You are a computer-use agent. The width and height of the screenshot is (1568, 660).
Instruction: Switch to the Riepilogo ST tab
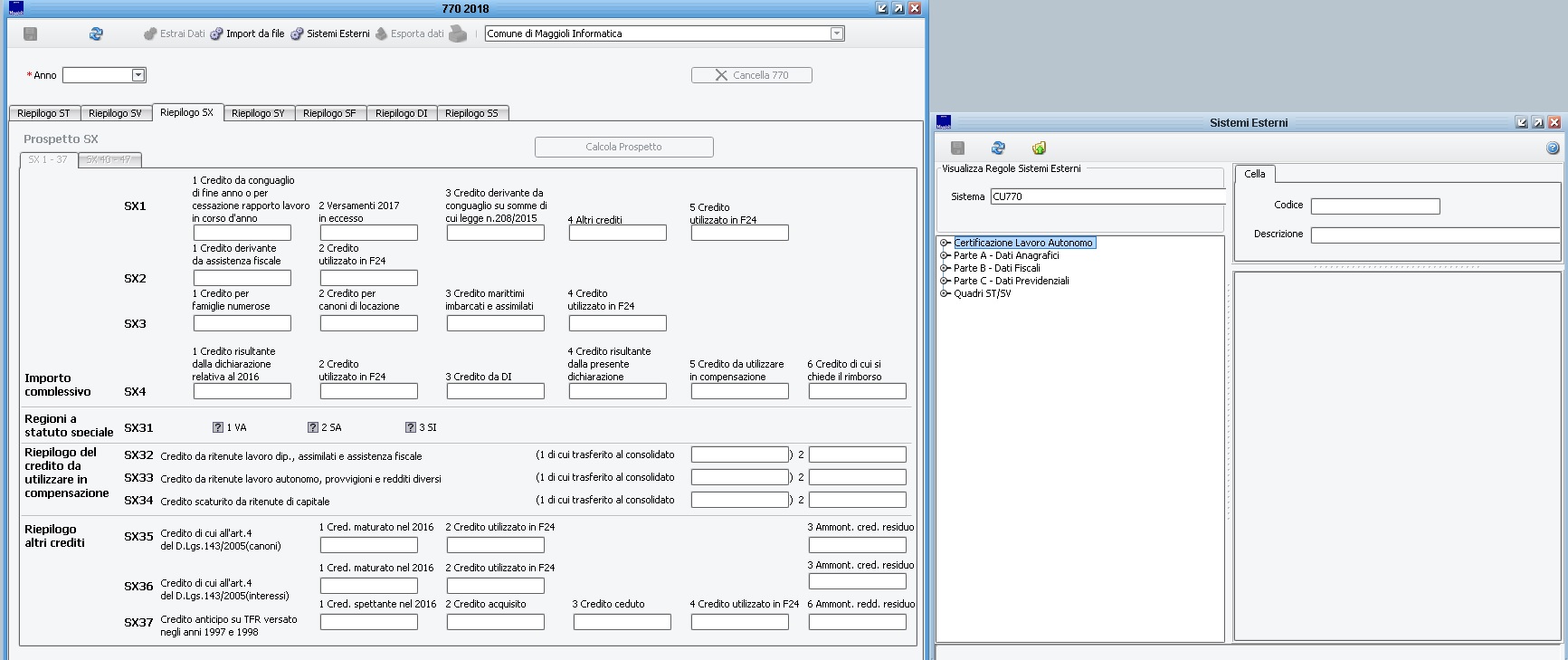[x=43, y=113]
